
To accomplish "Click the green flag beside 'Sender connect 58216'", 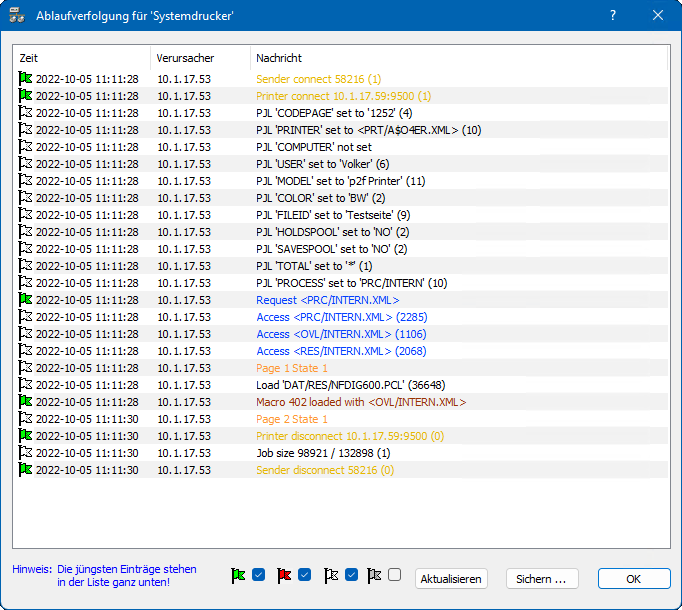I will point(26,78).
